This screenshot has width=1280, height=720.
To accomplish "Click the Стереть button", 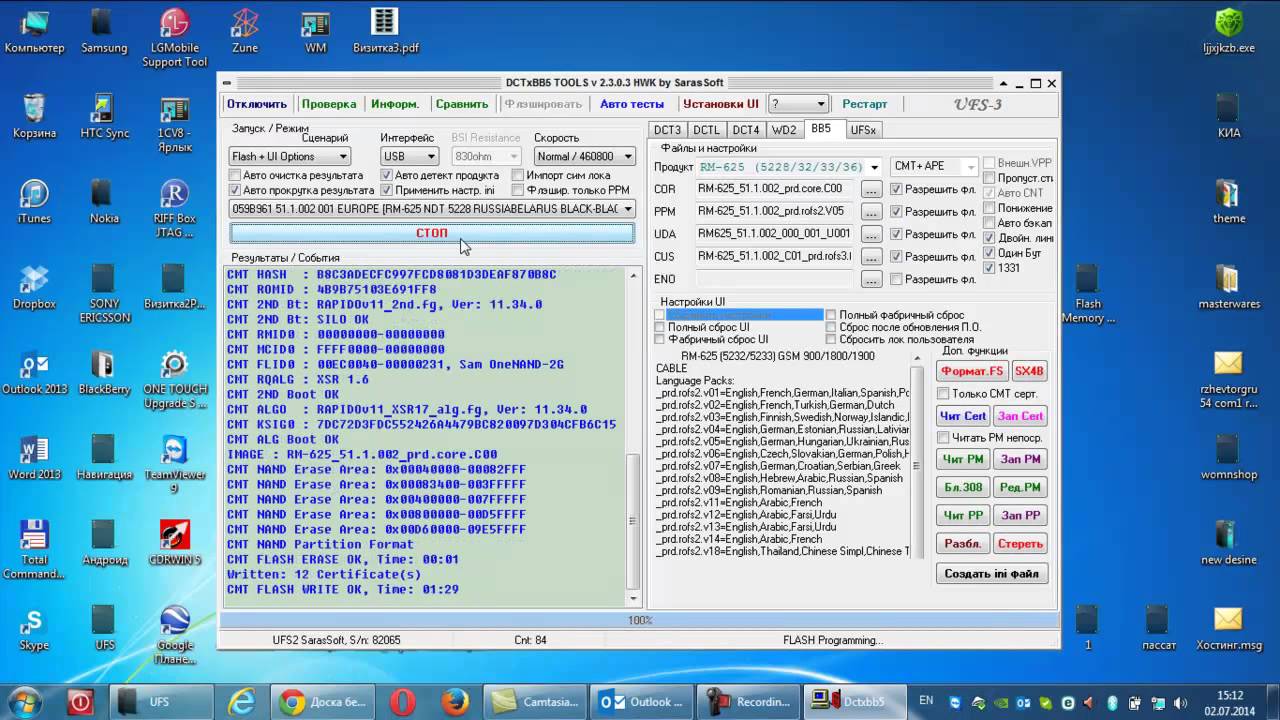I will coord(1021,544).
